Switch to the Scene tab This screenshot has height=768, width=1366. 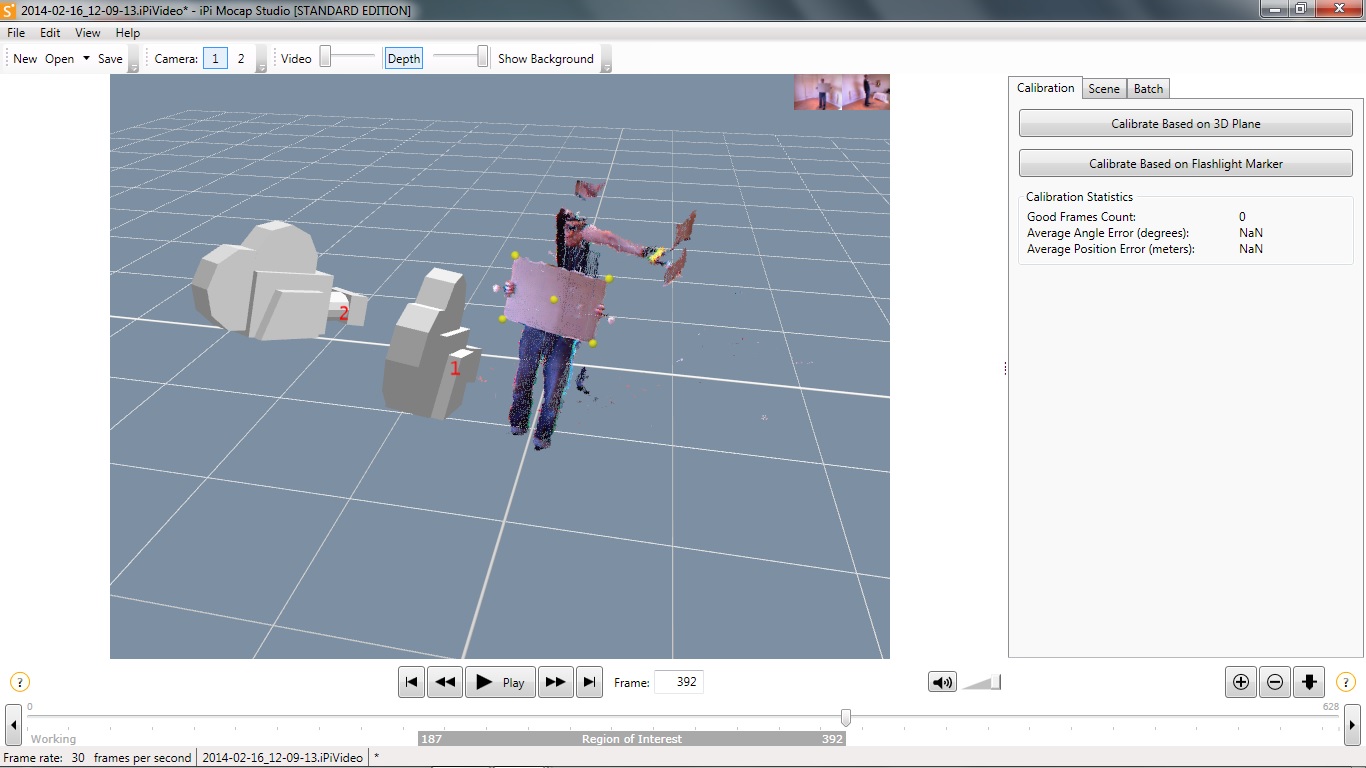click(x=1104, y=88)
